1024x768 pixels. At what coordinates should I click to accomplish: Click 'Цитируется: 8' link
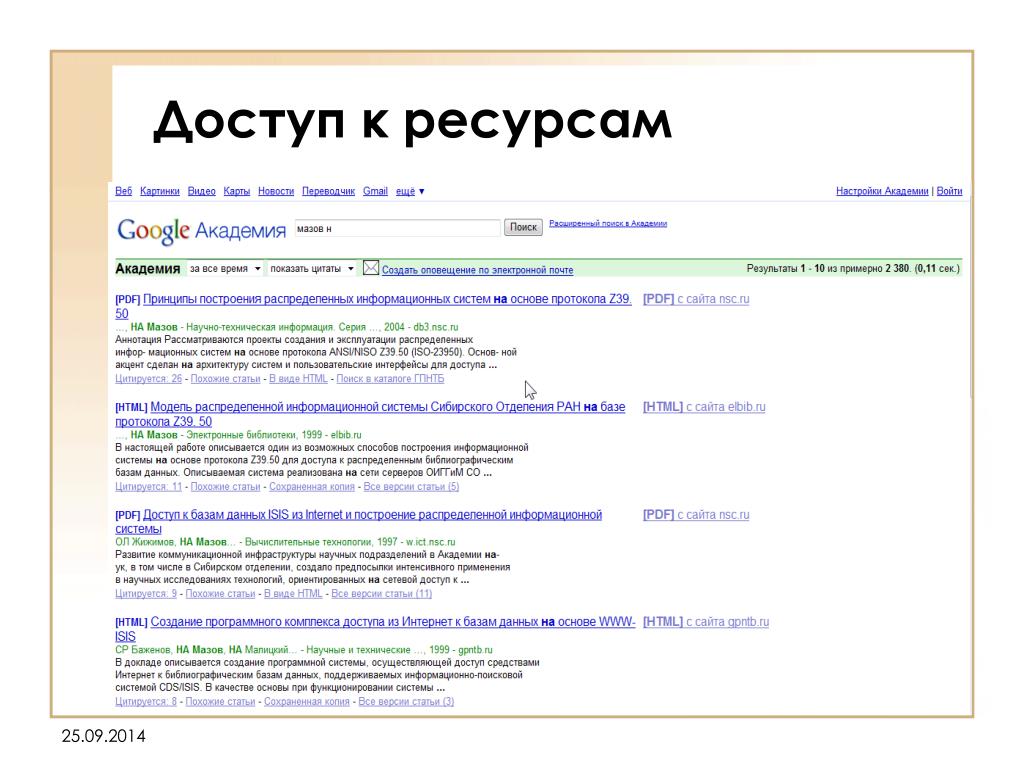coord(146,701)
